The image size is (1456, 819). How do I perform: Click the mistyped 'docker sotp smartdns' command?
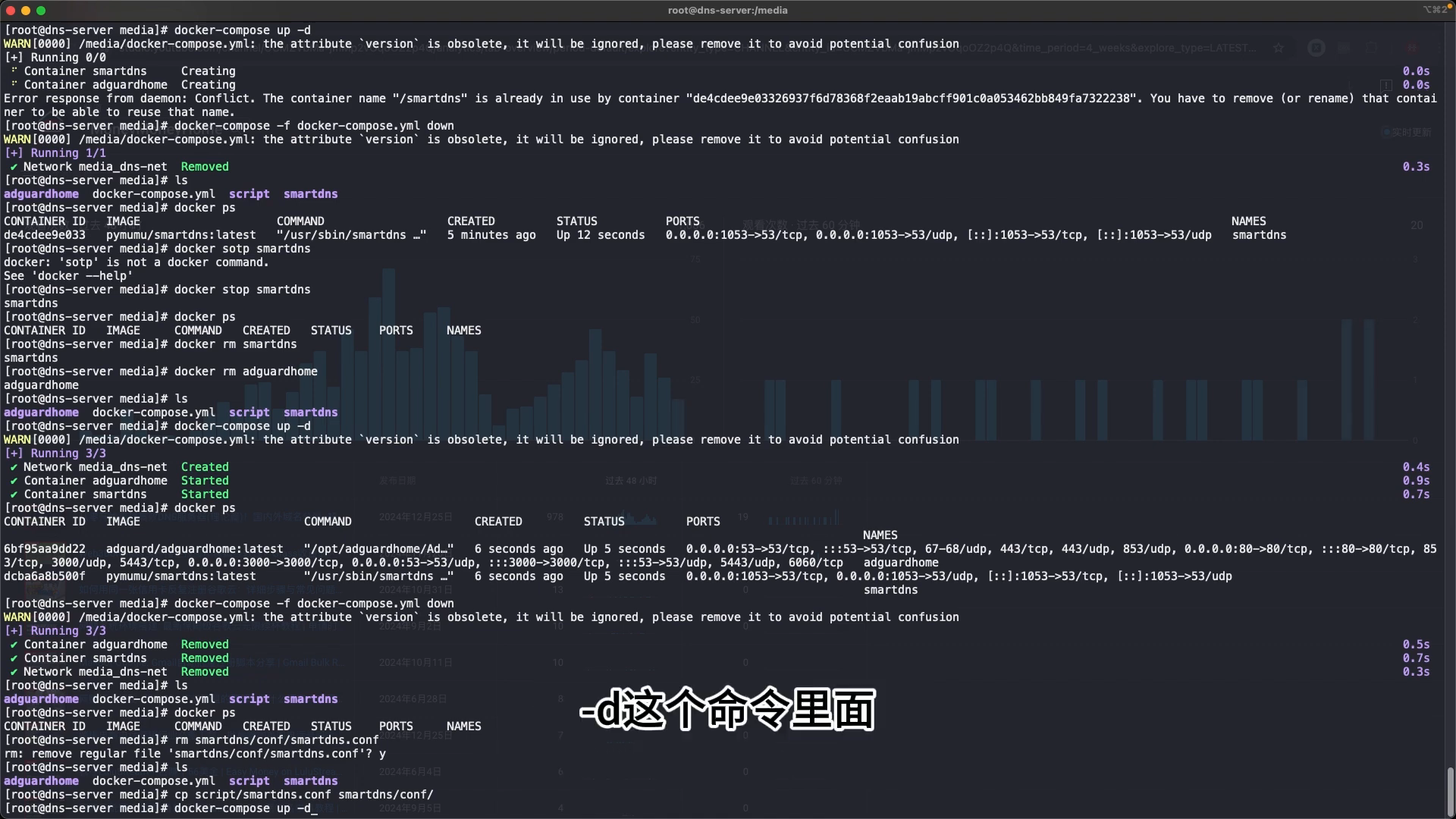point(242,249)
